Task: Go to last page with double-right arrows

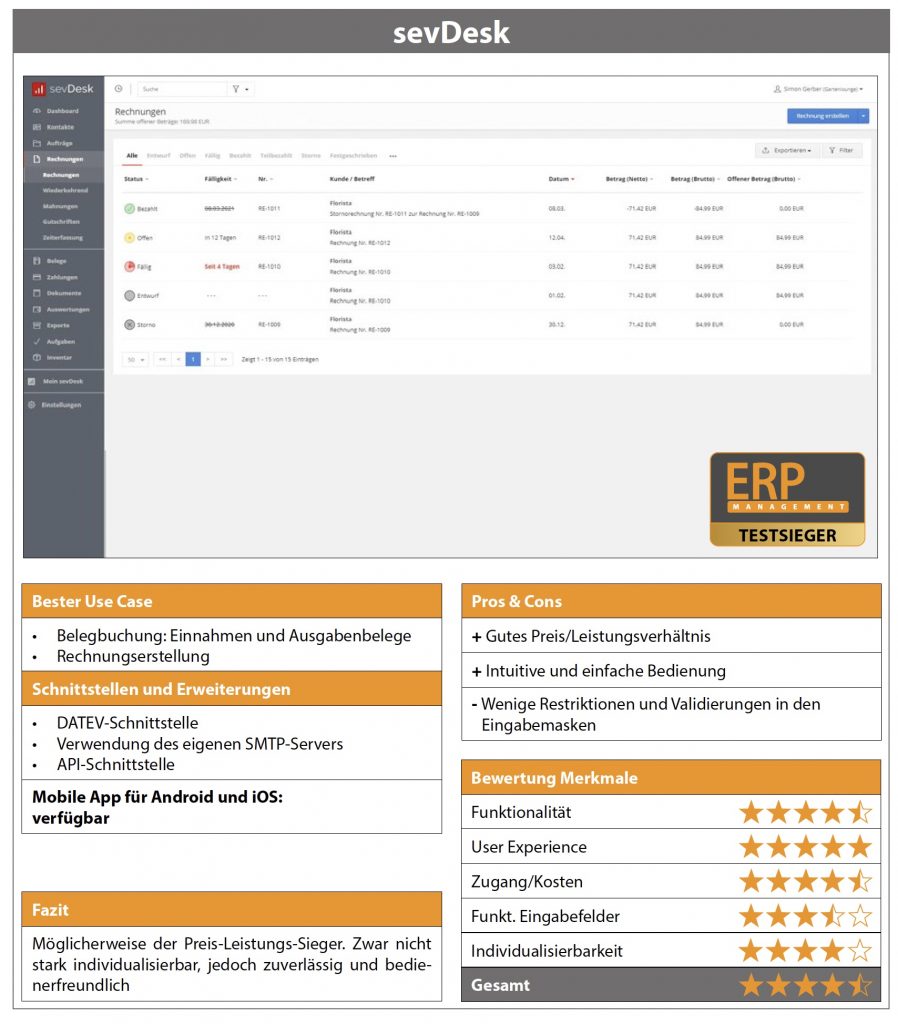Action: [224, 360]
